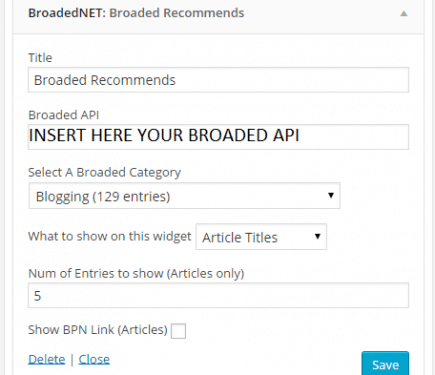Image resolution: width=435 pixels, height=375 pixels.
Task: Open the Article Titles dropdown
Action: point(261,237)
